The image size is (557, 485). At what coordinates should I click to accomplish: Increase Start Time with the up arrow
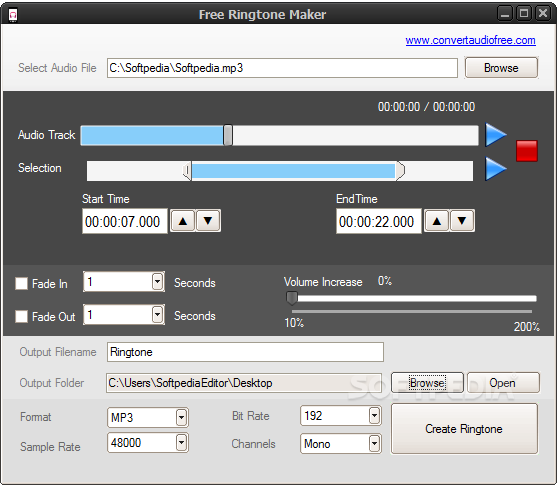click(x=183, y=221)
